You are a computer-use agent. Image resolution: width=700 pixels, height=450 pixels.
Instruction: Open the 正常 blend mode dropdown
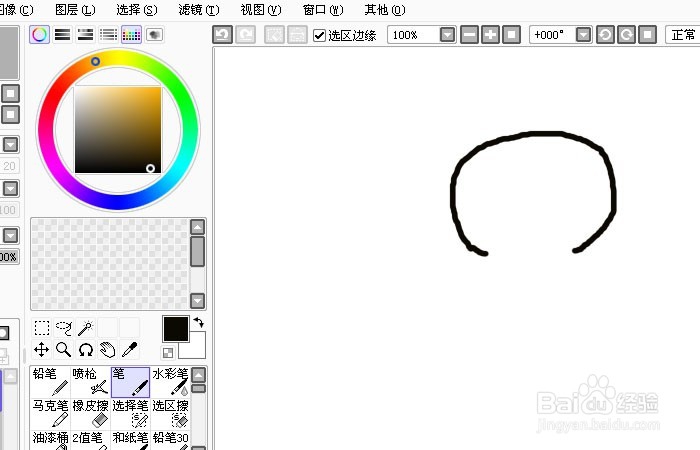683,34
